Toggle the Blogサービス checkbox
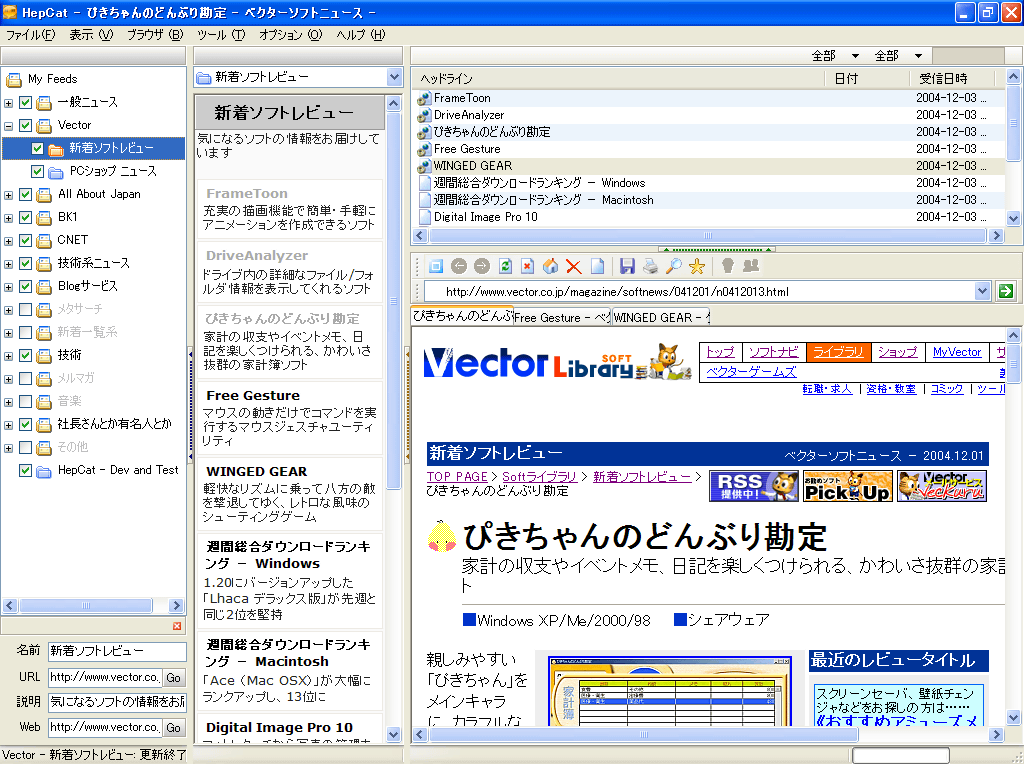 pos(25,287)
